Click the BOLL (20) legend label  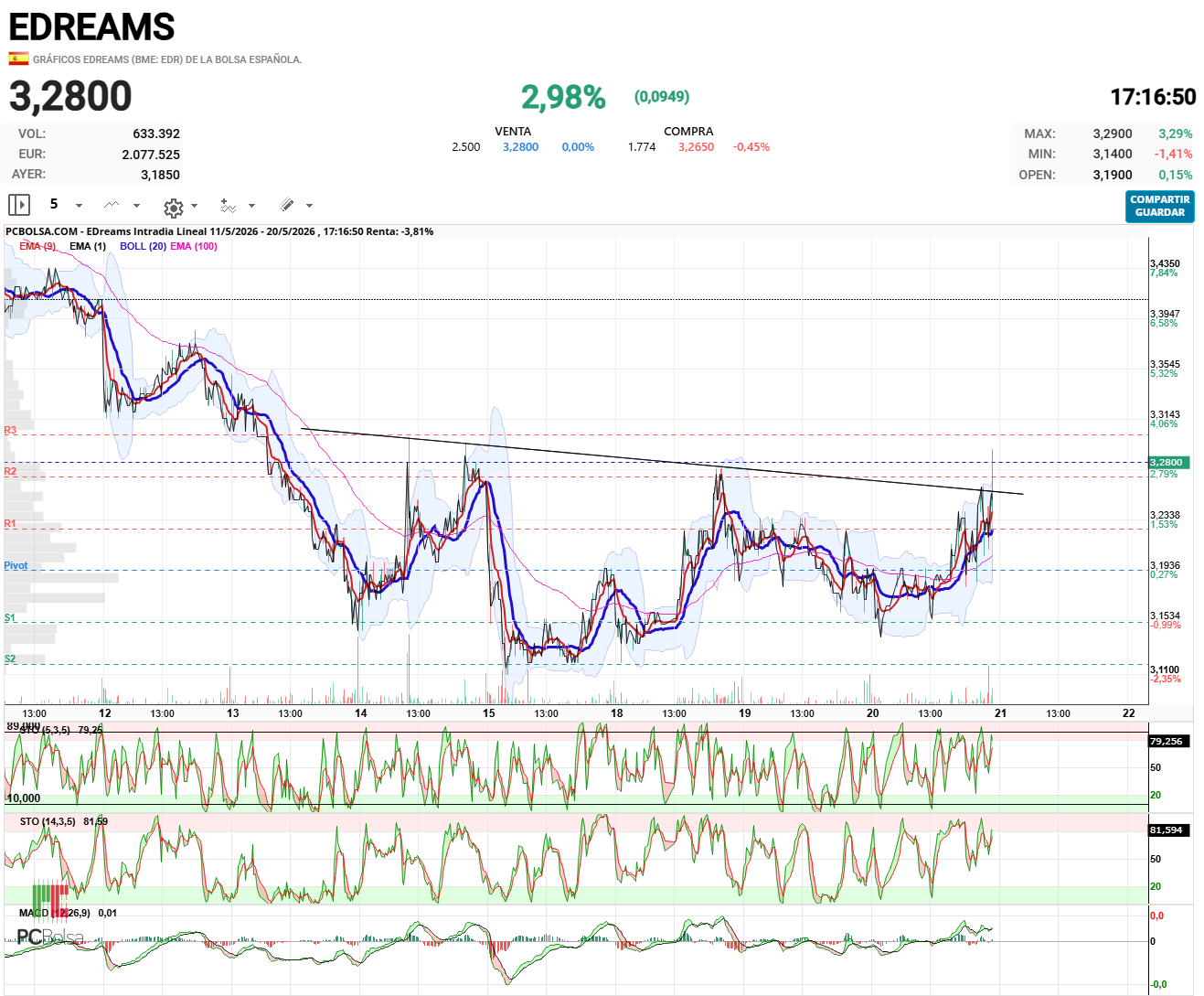[x=143, y=246]
